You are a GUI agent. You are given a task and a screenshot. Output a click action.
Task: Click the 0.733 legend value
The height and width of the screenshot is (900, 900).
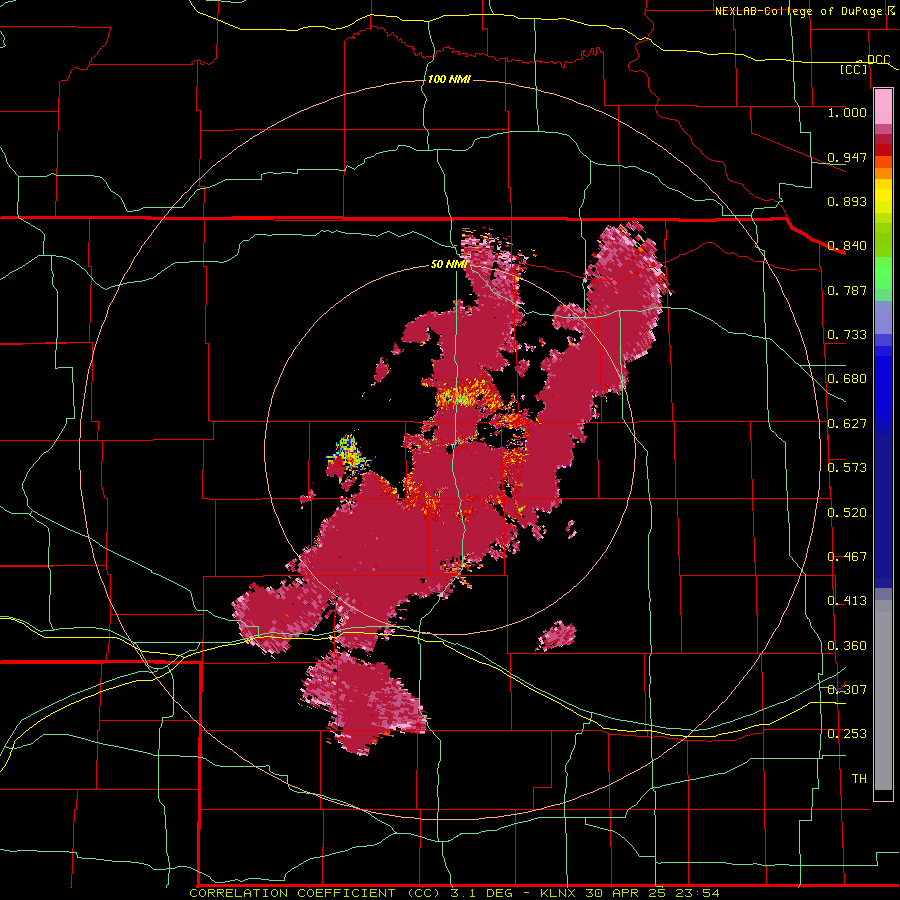[847, 335]
